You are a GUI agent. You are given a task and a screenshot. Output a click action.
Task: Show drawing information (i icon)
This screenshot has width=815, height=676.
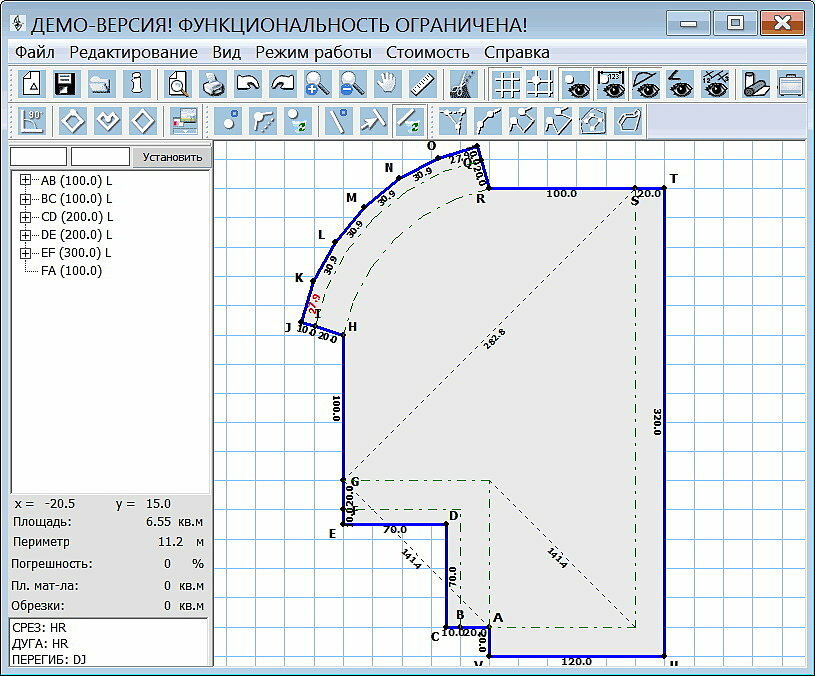[136, 84]
